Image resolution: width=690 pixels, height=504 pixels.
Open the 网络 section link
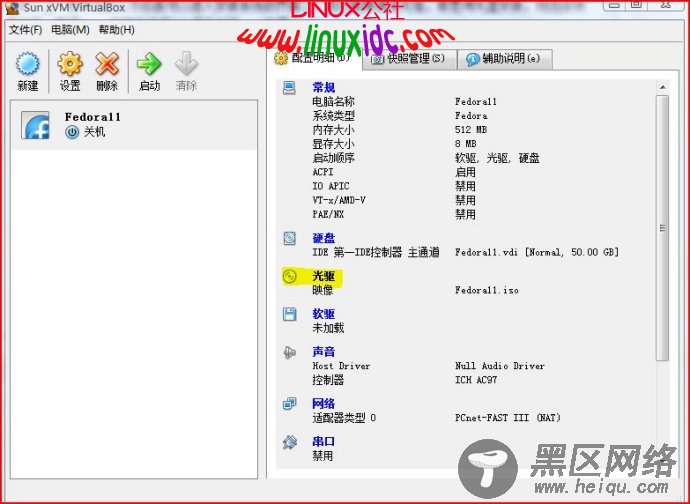click(323, 403)
